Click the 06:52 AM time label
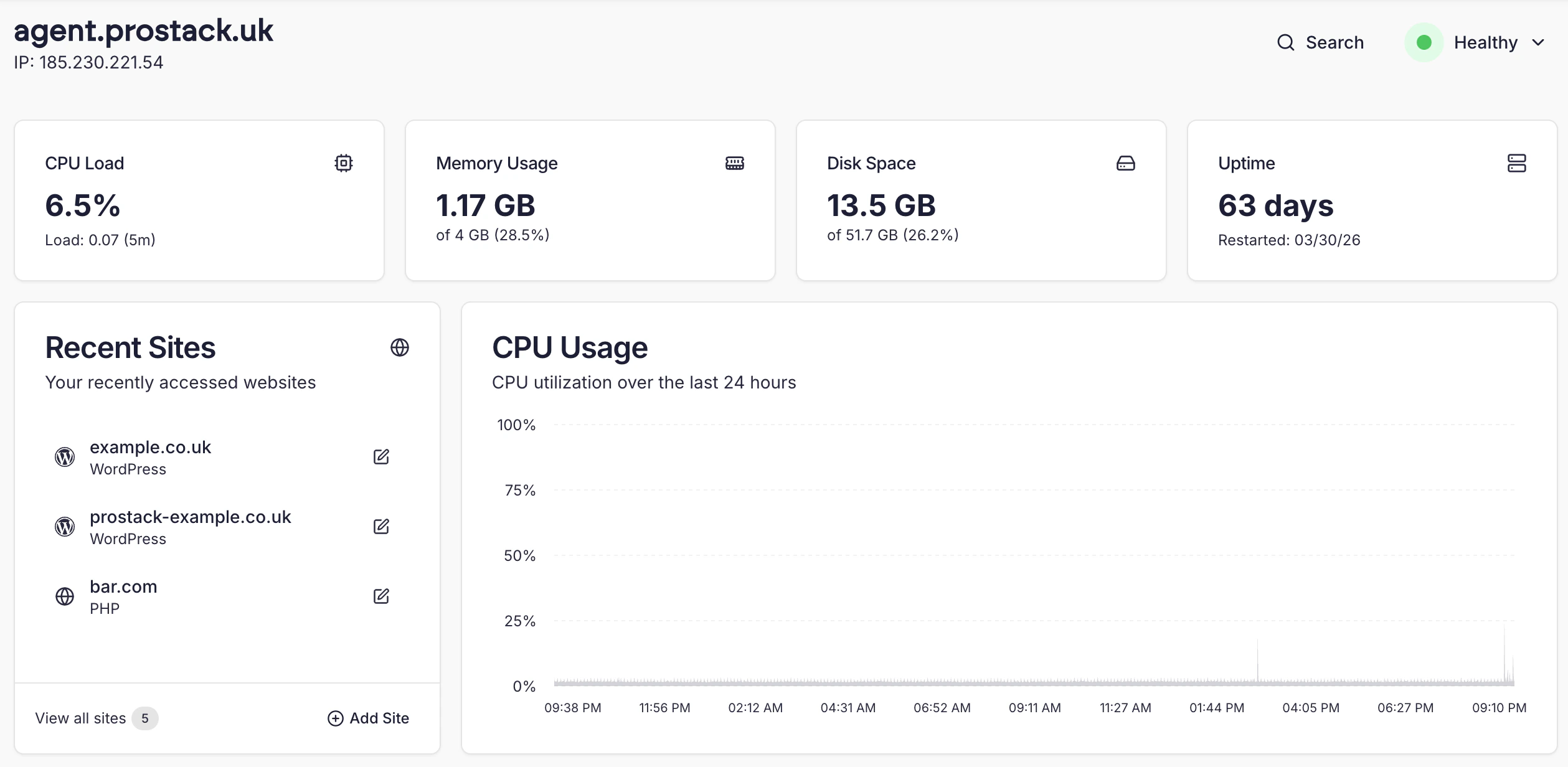This screenshot has width=1568, height=767. [x=942, y=708]
